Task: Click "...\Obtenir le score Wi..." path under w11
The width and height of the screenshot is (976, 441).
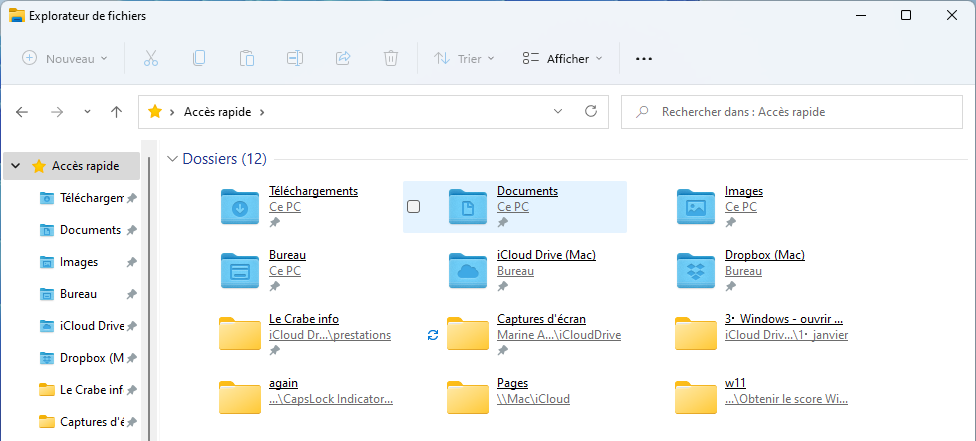Action: pos(787,399)
